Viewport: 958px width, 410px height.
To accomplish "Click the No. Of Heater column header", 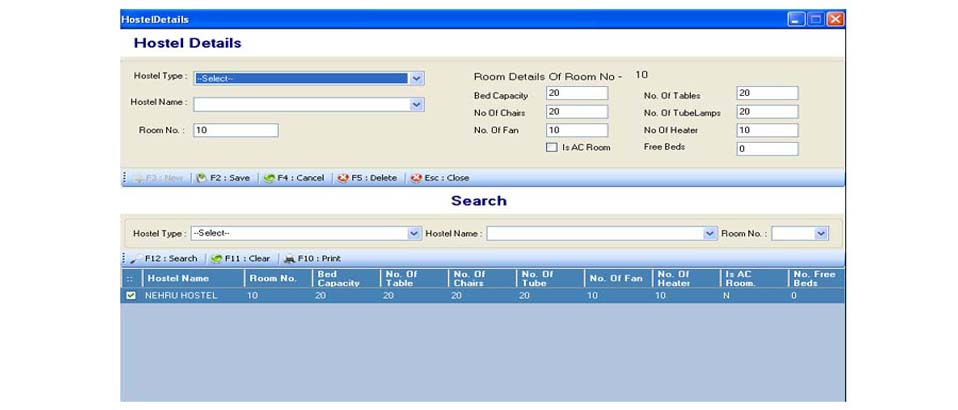I will point(686,279).
